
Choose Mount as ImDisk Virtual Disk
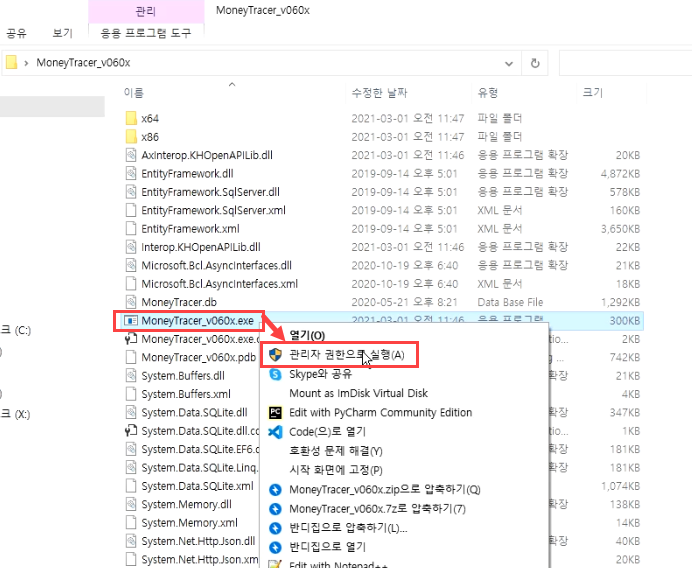[x=358, y=393]
